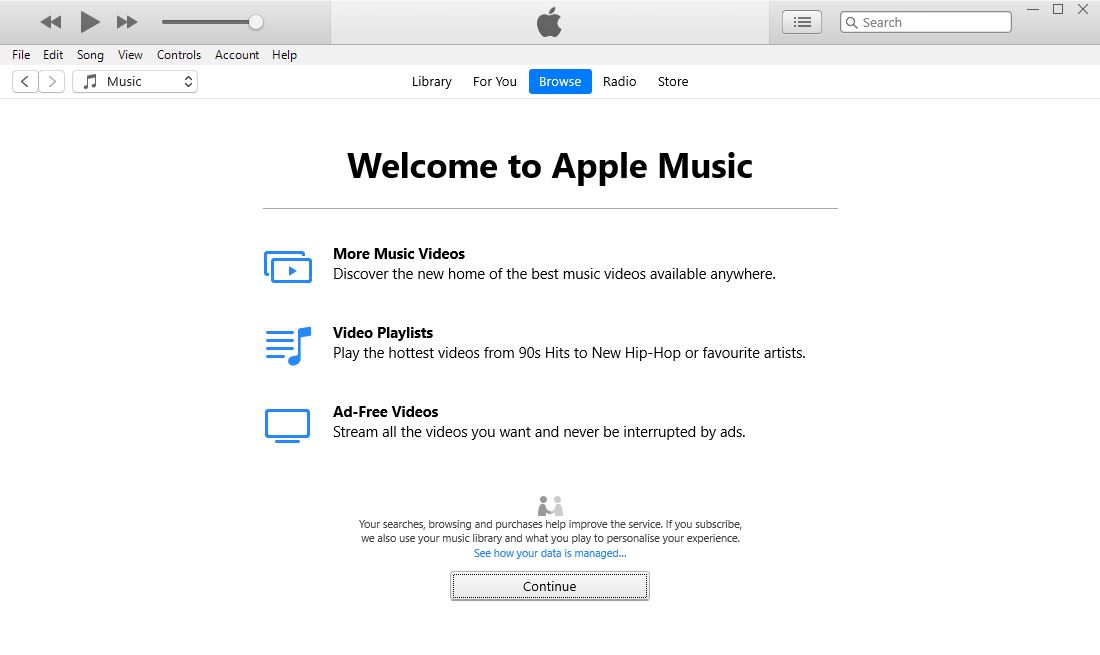The width and height of the screenshot is (1100, 655).
Task: Start playback with the Play button
Action: 90,22
